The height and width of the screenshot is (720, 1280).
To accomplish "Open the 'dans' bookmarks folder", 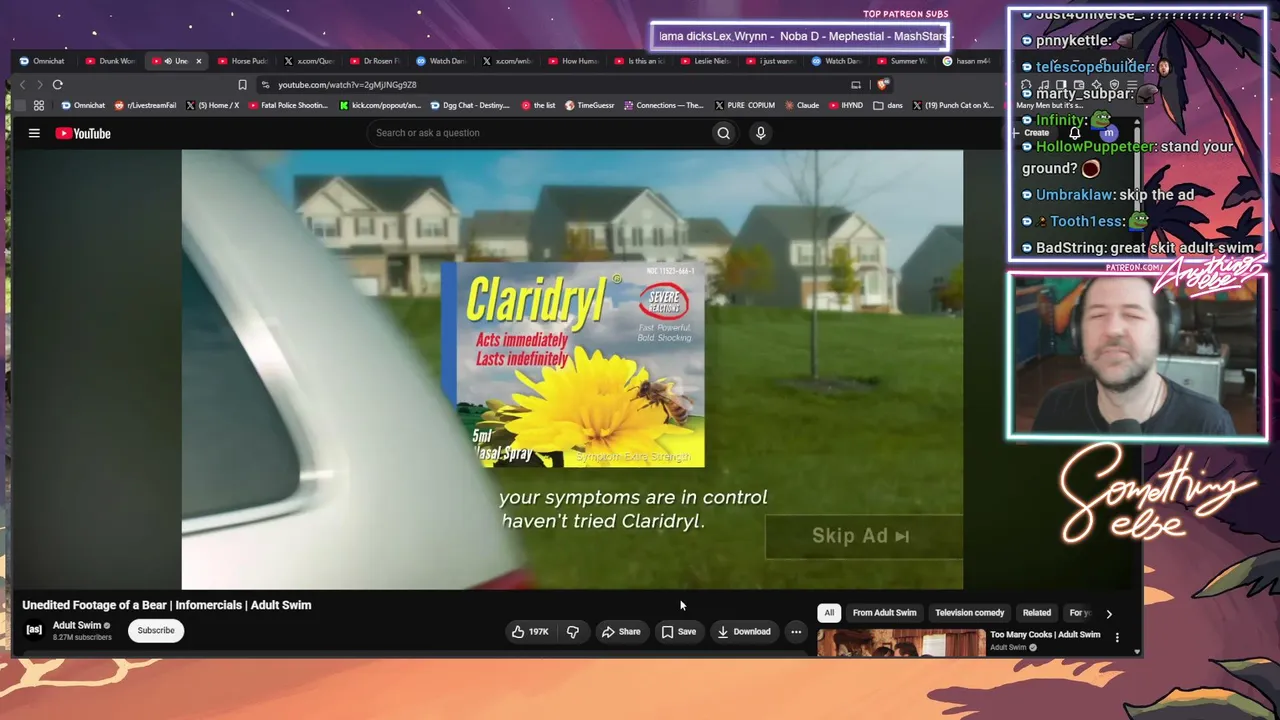I will click(x=887, y=105).
